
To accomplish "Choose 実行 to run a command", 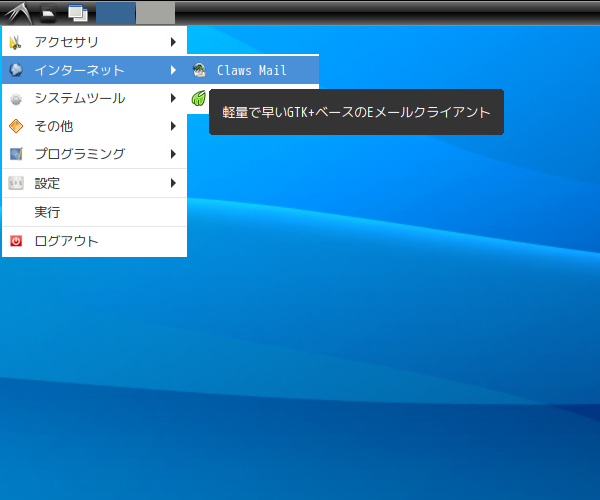I will click(95, 212).
